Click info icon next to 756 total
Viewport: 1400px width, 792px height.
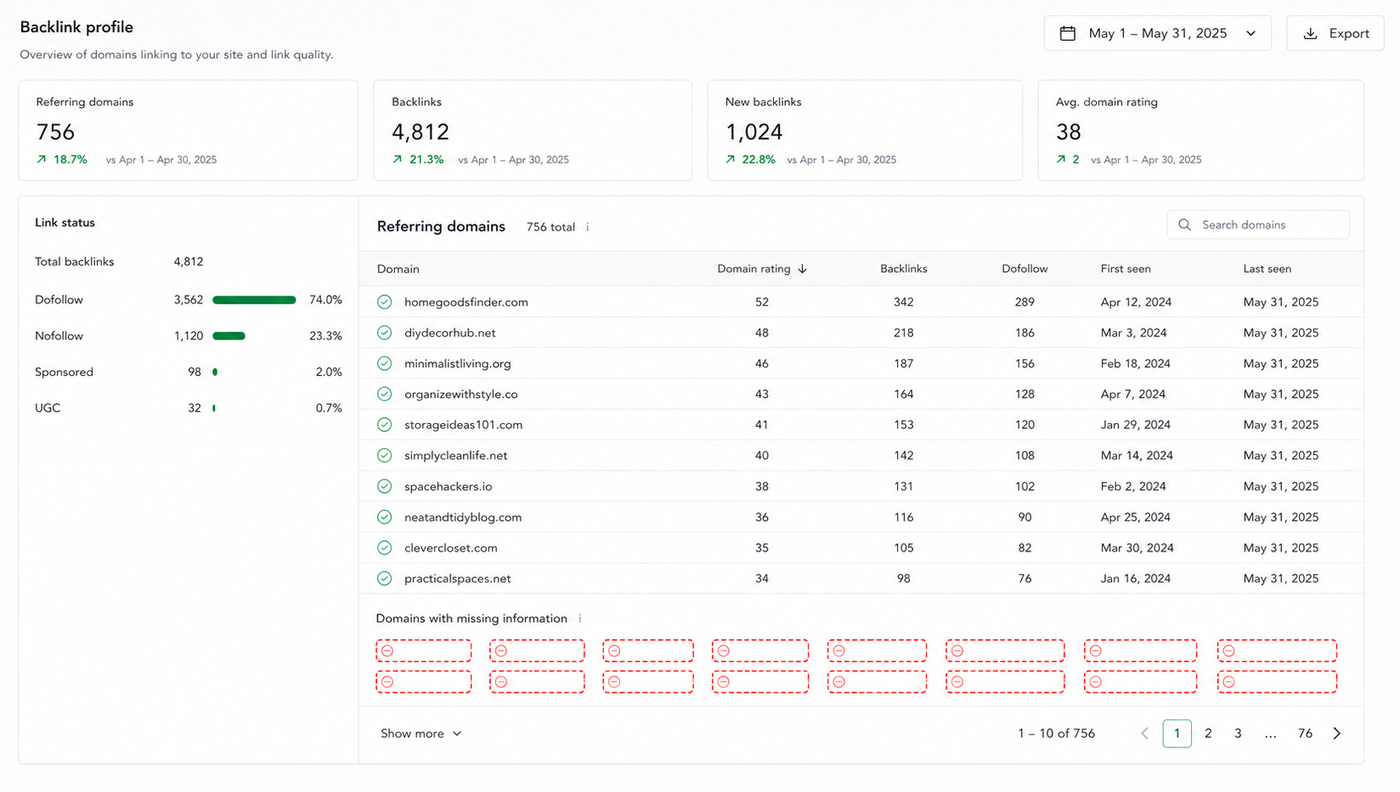(x=587, y=227)
